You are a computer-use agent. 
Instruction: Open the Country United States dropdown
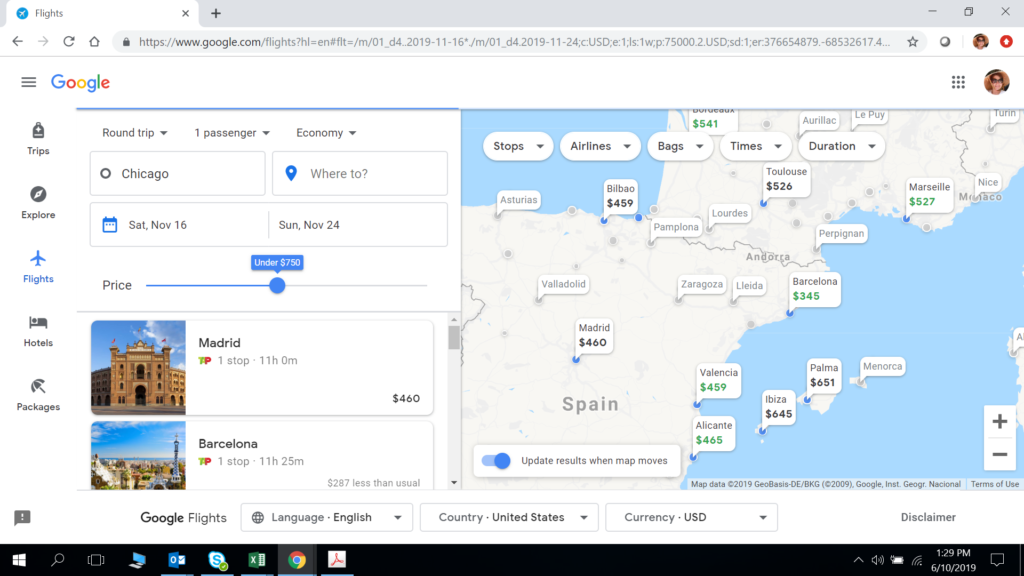tap(509, 517)
